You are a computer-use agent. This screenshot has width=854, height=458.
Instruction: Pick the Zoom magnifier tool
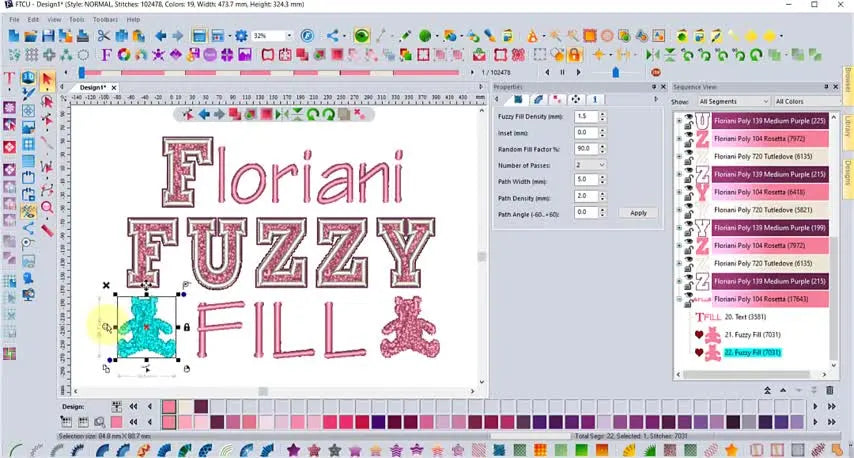tap(47, 207)
